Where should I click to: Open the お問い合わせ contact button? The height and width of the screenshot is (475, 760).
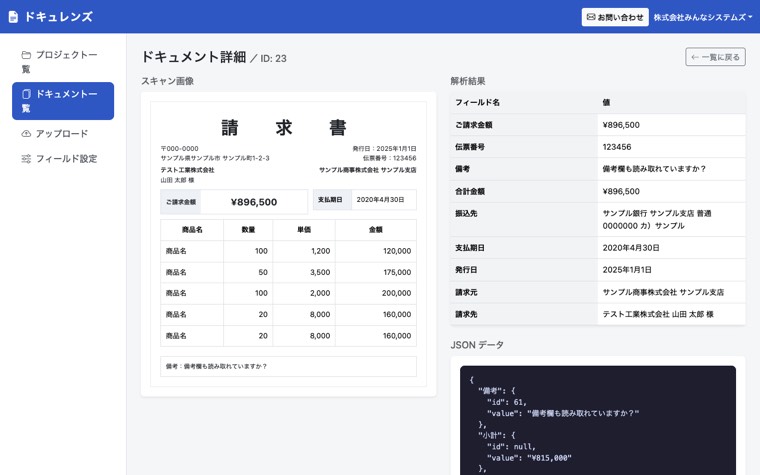(x=615, y=17)
